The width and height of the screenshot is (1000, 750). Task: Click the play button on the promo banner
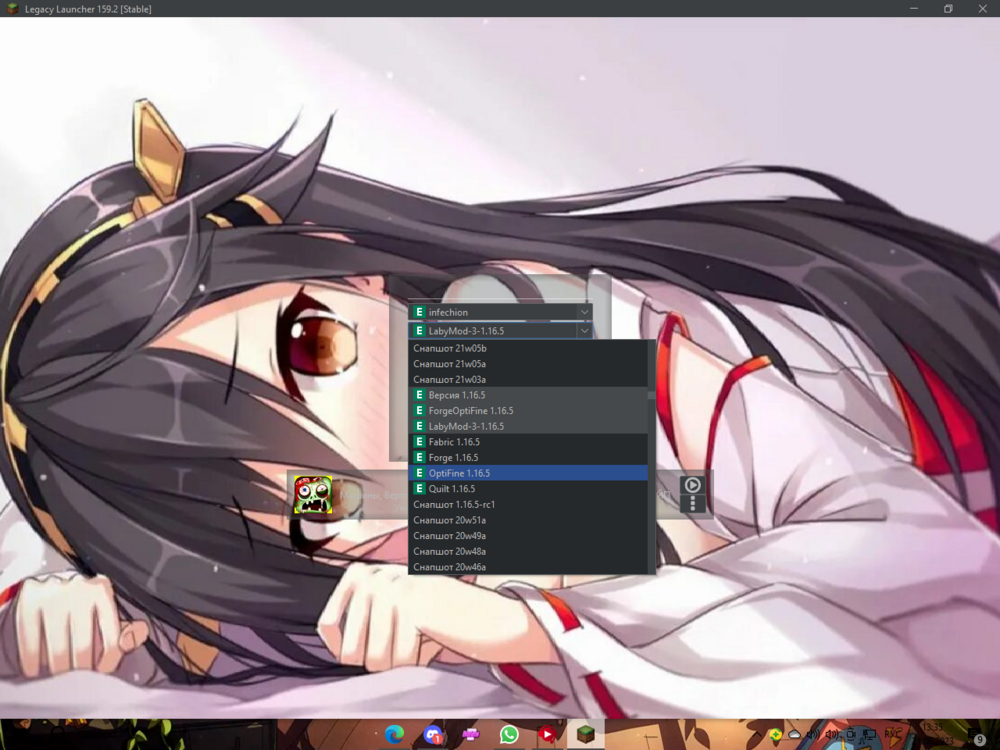click(693, 485)
